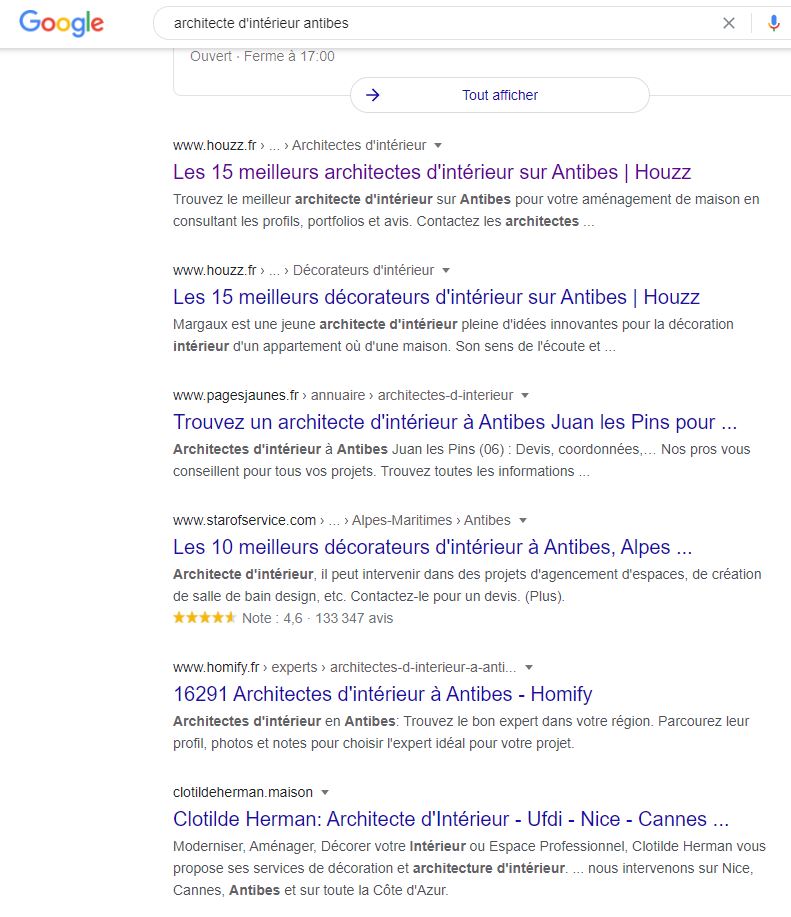Open 16291 Architectes d'intérieur à Antibes Homify
791x917 pixels.
click(x=382, y=694)
